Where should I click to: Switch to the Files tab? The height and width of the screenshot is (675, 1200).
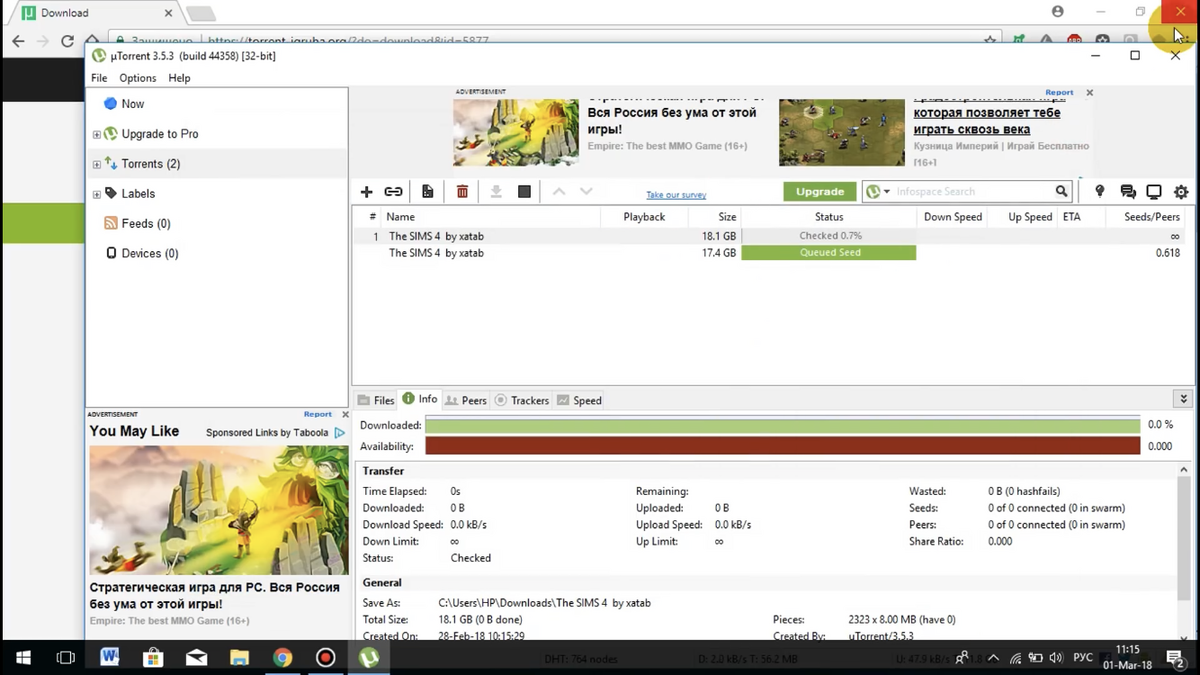(x=376, y=400)
